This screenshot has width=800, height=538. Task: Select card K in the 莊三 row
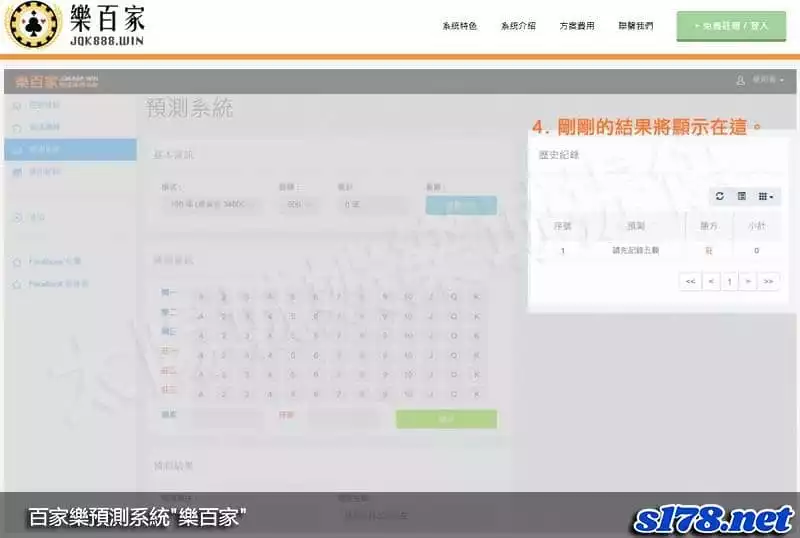coord(476,394)
